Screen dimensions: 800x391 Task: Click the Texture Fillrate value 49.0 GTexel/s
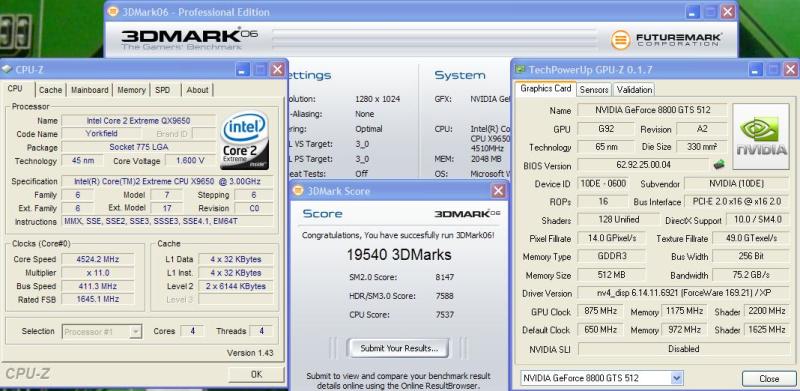751,238
